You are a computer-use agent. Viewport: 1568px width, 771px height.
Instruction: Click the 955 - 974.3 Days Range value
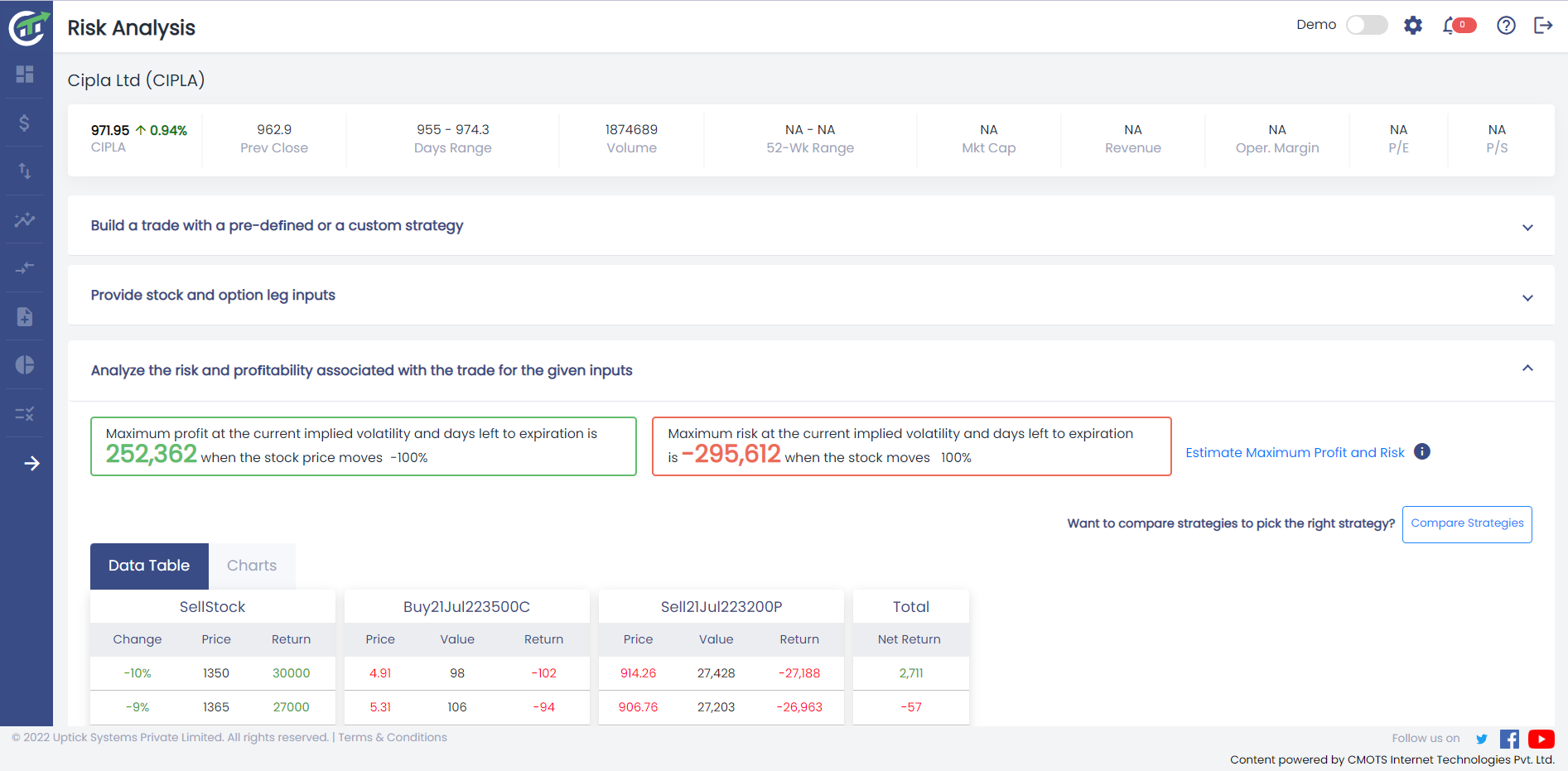click(x=453, y=129)
